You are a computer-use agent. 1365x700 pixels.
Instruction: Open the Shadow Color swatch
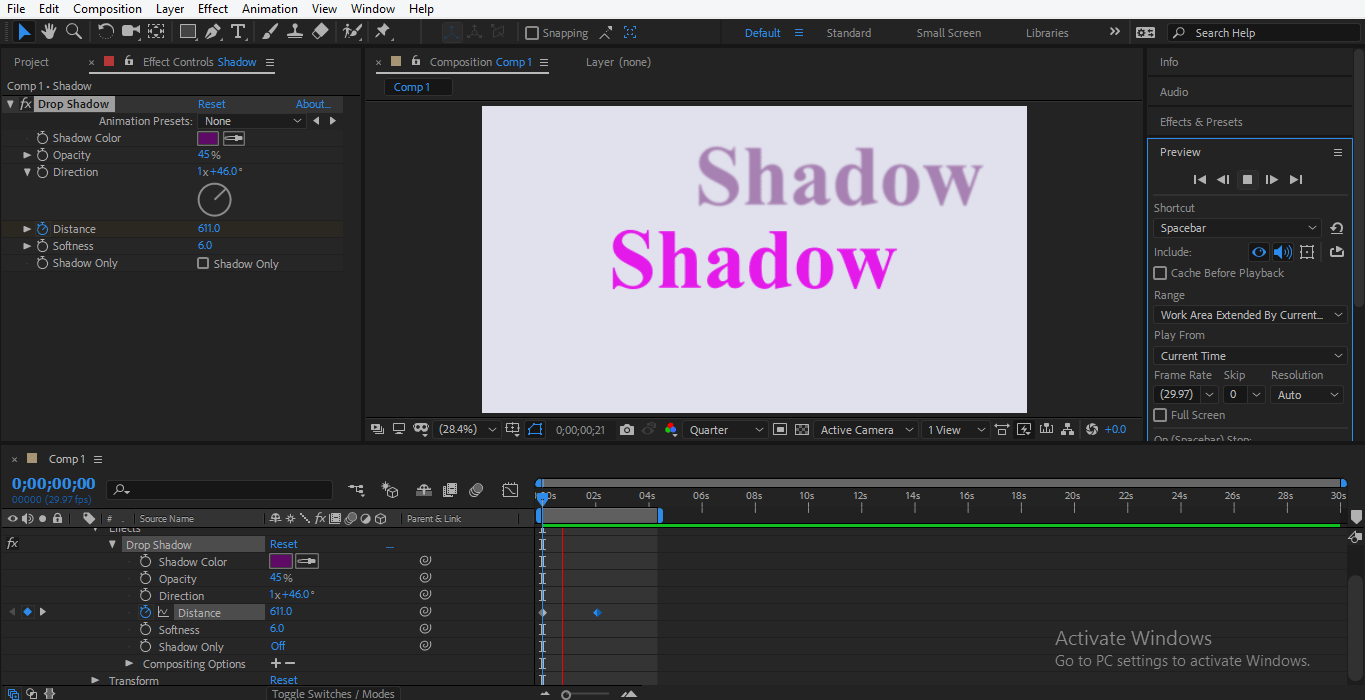click(x=208, y=138)
